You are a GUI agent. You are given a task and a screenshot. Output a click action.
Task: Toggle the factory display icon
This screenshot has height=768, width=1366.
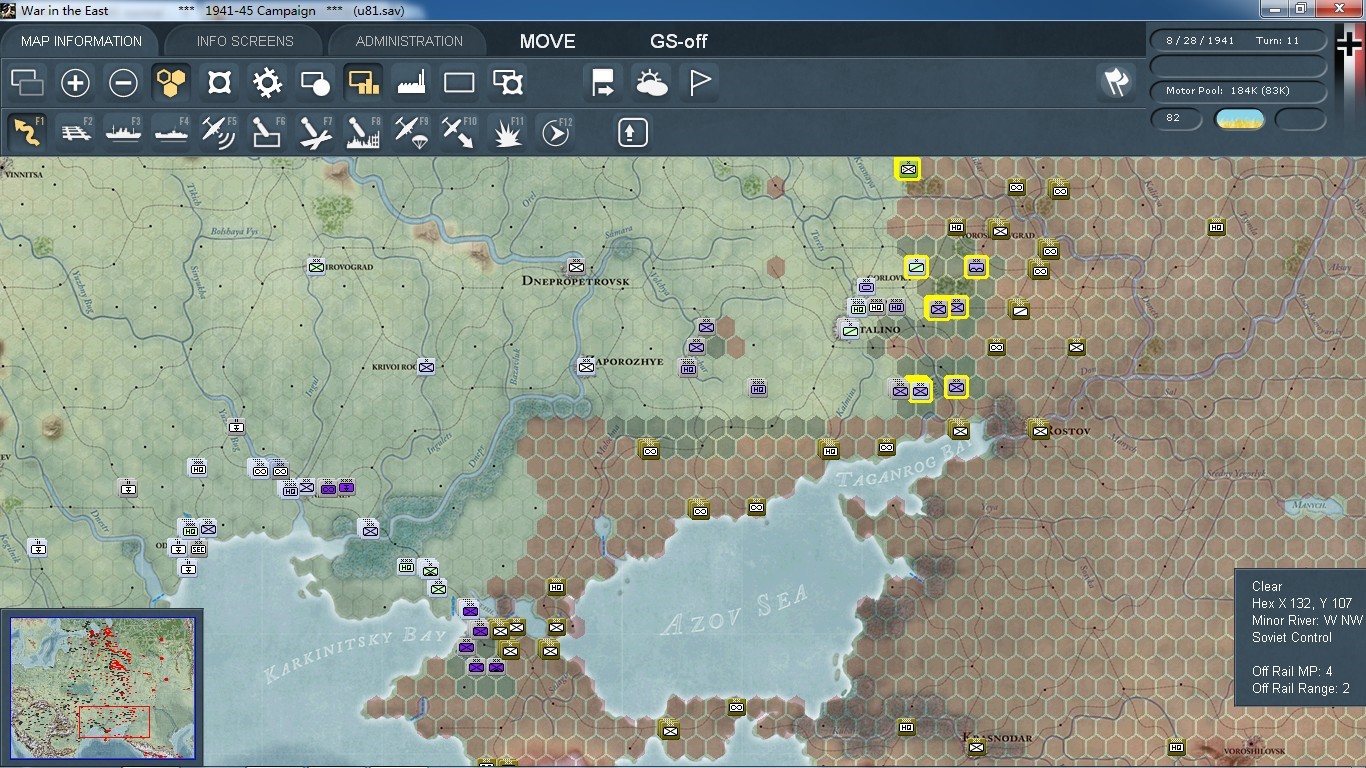click(411, 83)
